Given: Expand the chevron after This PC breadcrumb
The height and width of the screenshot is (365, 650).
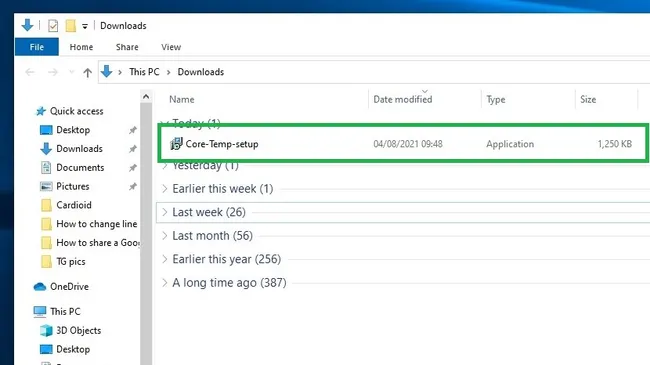Looking at the screenshot, I should (169, 72).
